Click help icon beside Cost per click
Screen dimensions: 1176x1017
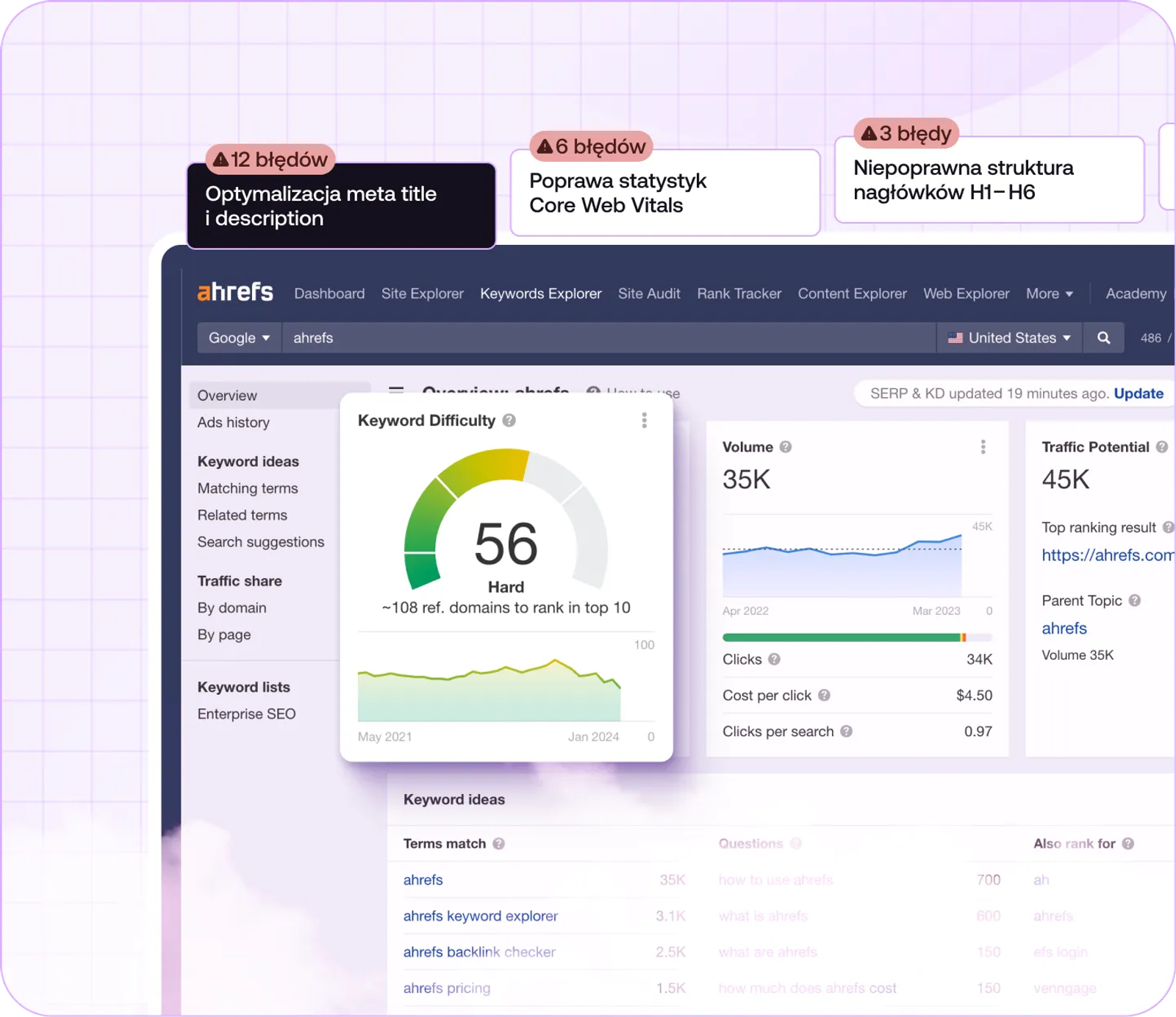pyautogui.click(x=824, y=696)
